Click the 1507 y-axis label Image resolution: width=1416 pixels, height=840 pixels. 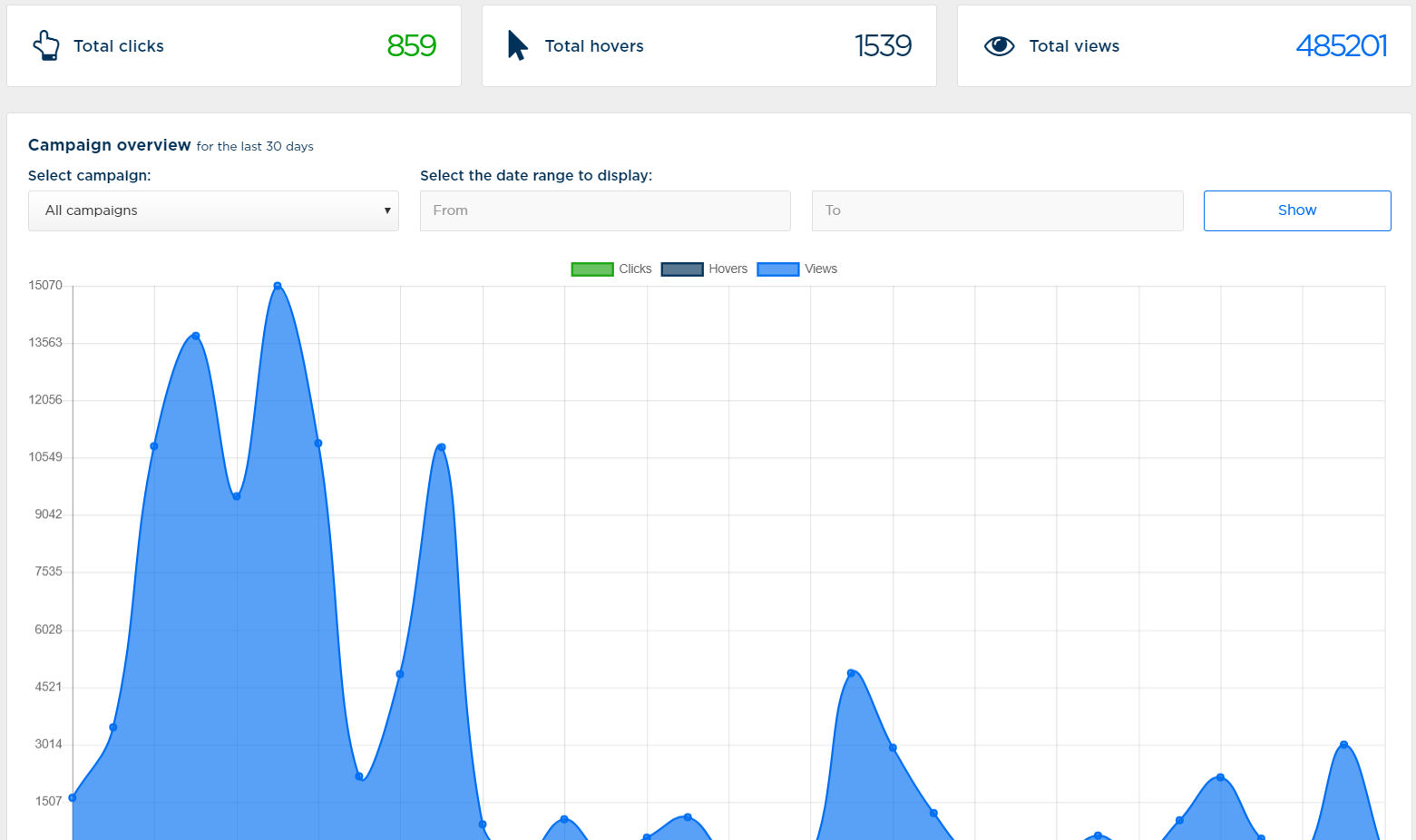point(49,801)
